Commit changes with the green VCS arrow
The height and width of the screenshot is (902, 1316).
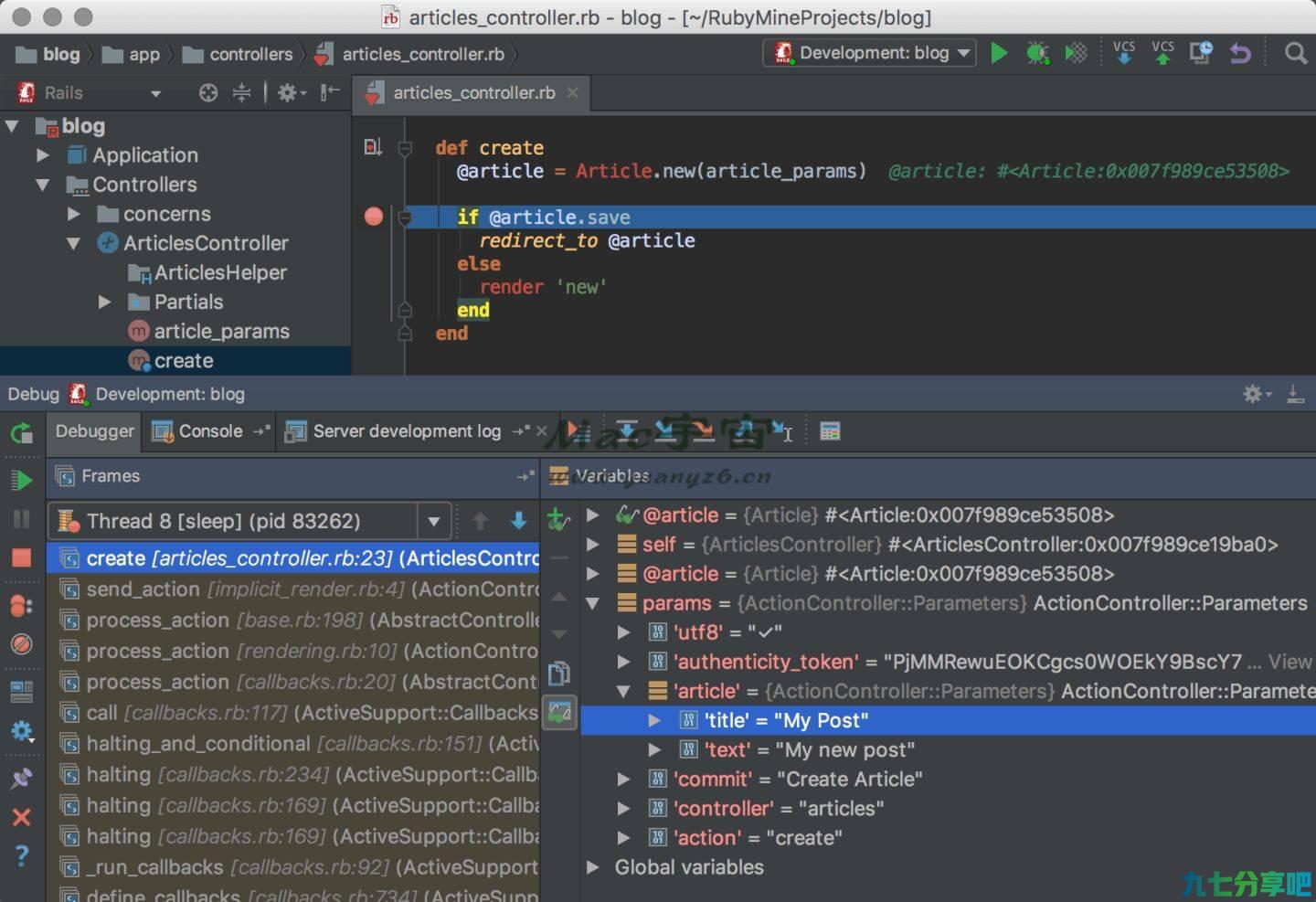coord(1162,52)
